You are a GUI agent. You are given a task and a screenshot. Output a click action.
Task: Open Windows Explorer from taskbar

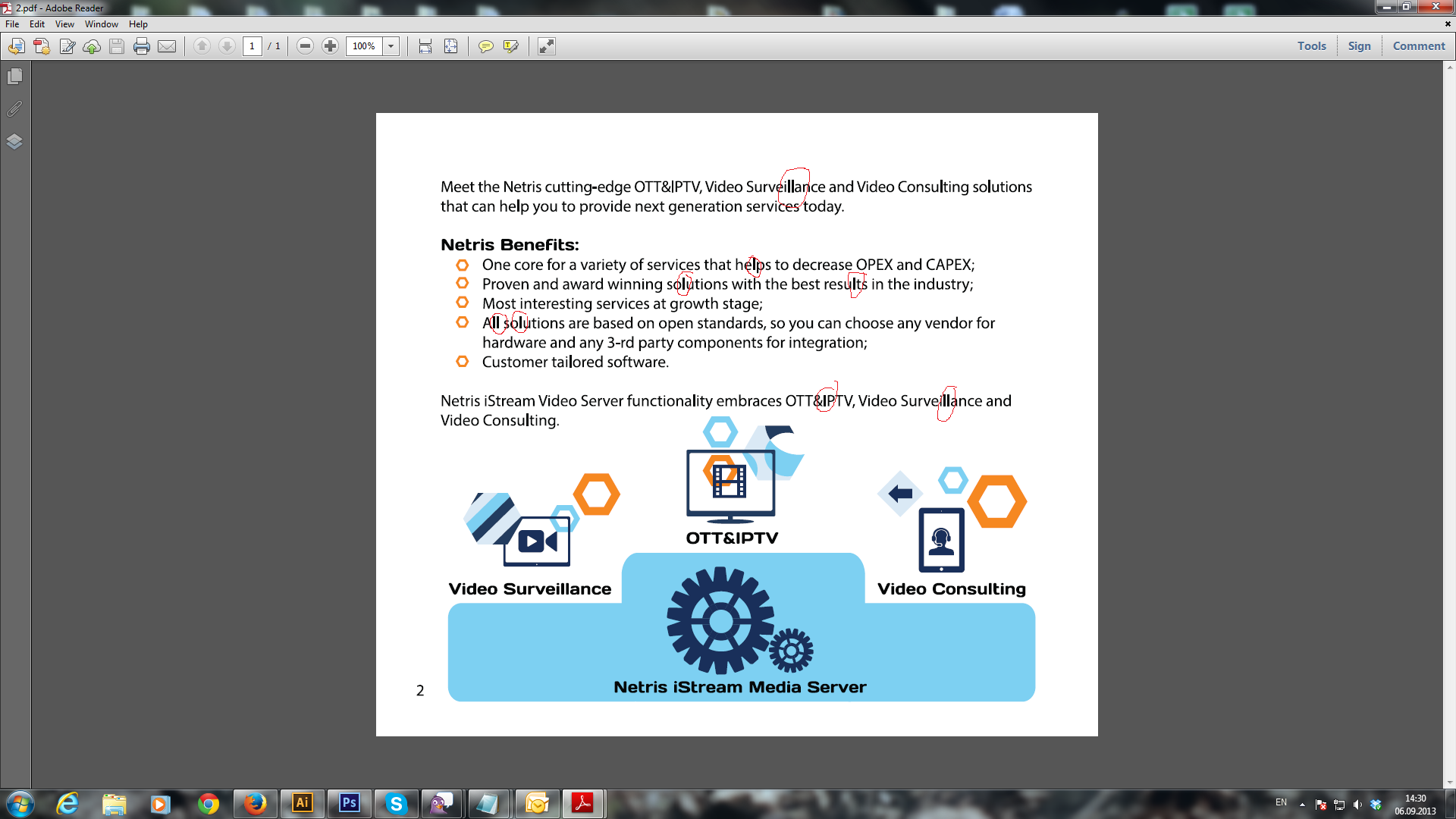point(115,804)
